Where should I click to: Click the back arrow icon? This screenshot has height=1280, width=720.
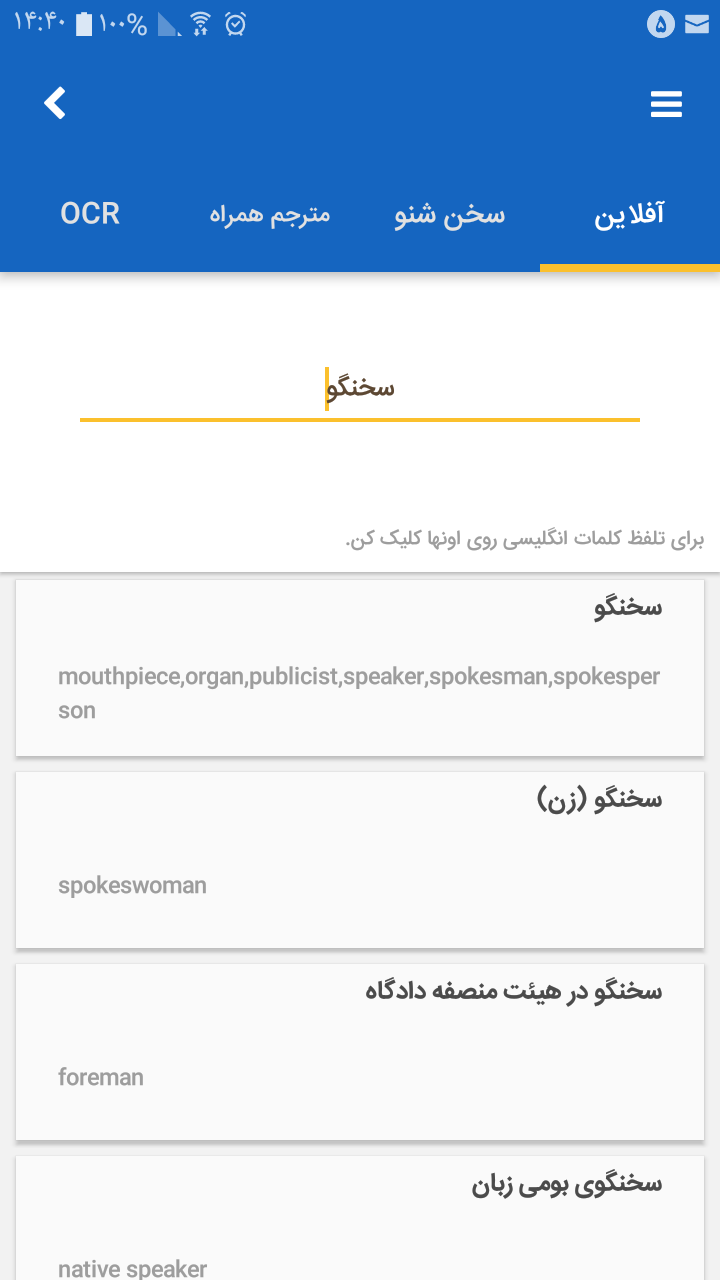55,103
